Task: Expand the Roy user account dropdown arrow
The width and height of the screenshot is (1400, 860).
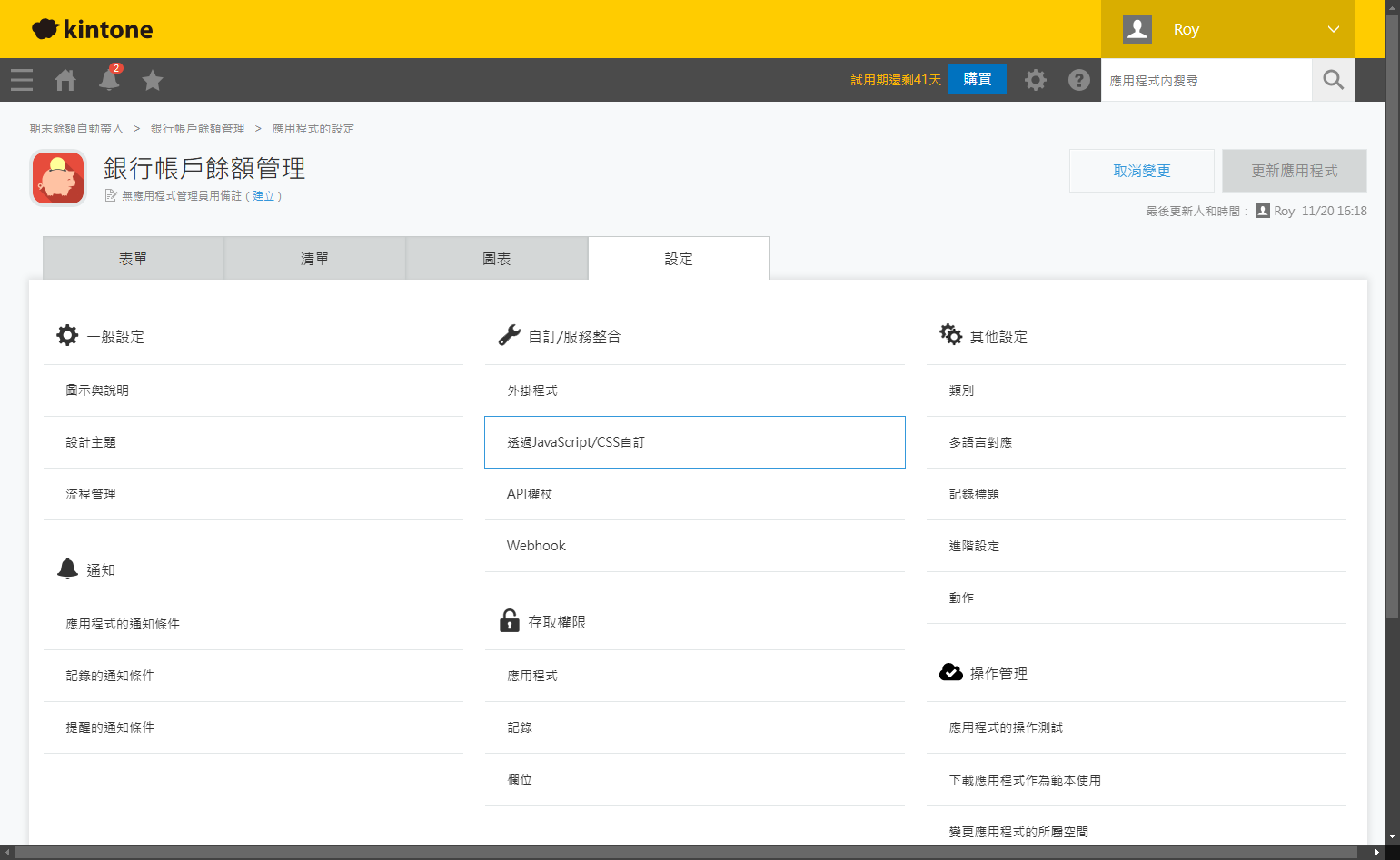Action: (x=1334, y=29)
